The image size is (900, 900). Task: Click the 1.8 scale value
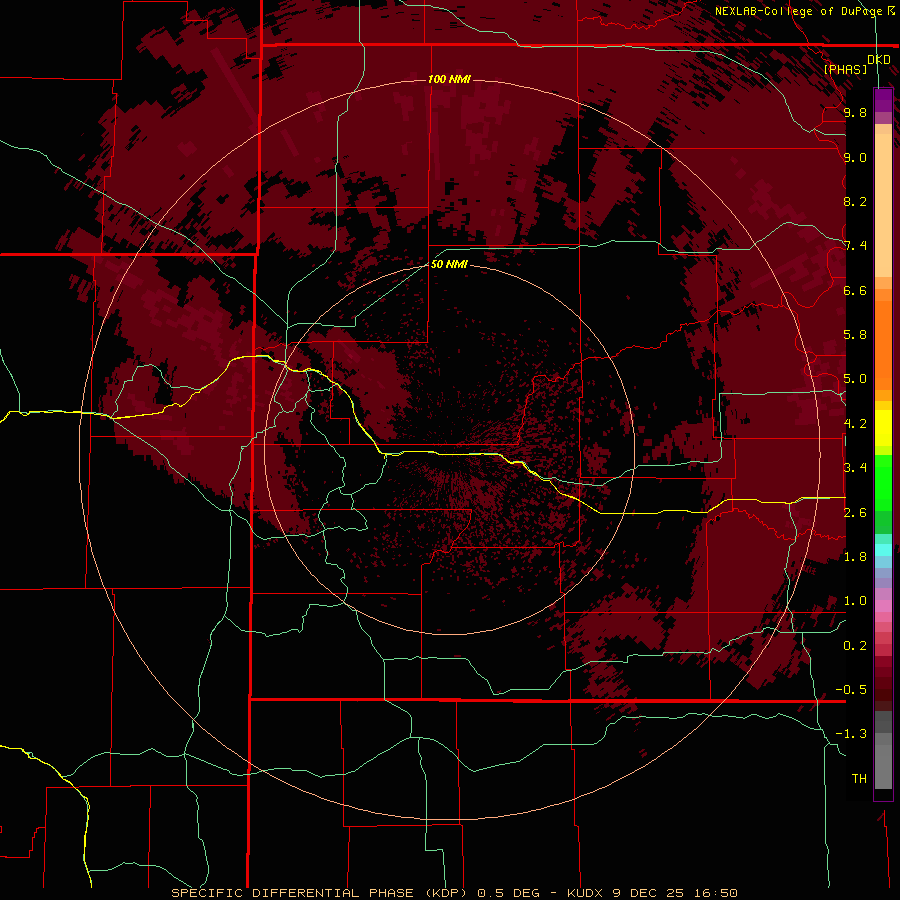point(855,557)
